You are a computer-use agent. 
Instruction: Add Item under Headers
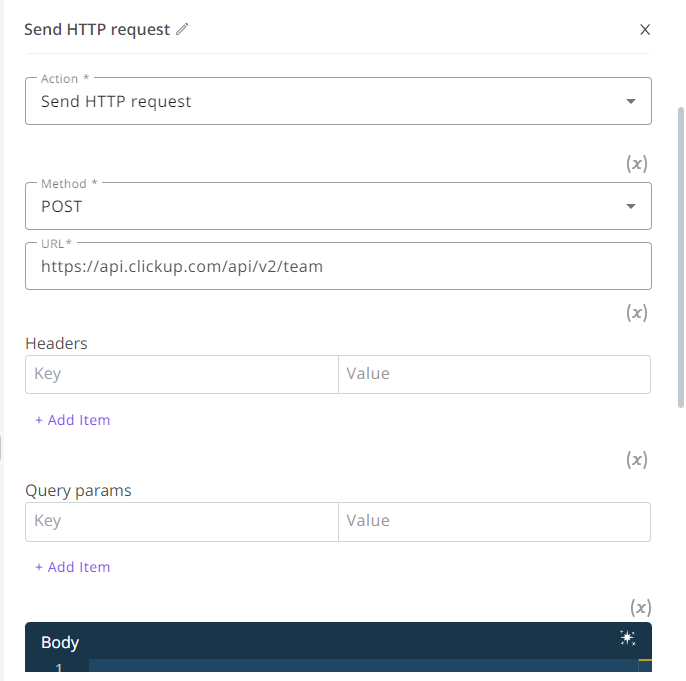tap(73, 420)
